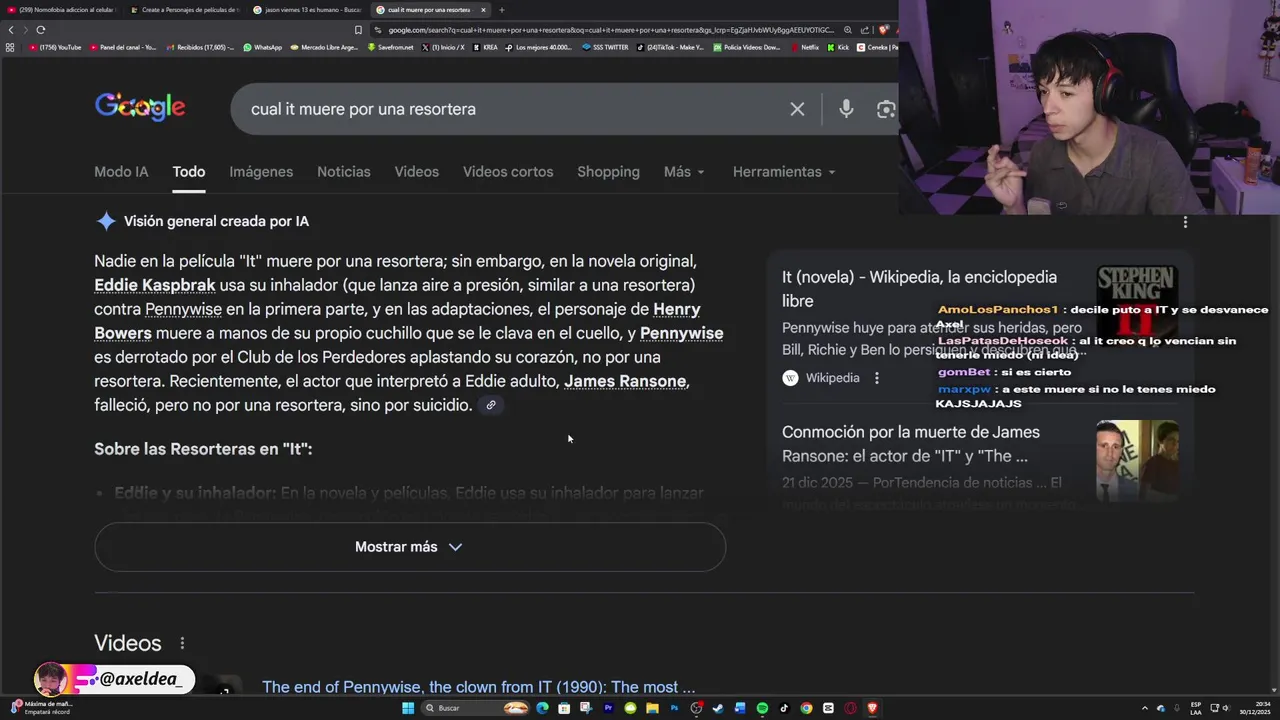
Task: Clear the Google search box with the X
Action: click(x=797, y=109)
